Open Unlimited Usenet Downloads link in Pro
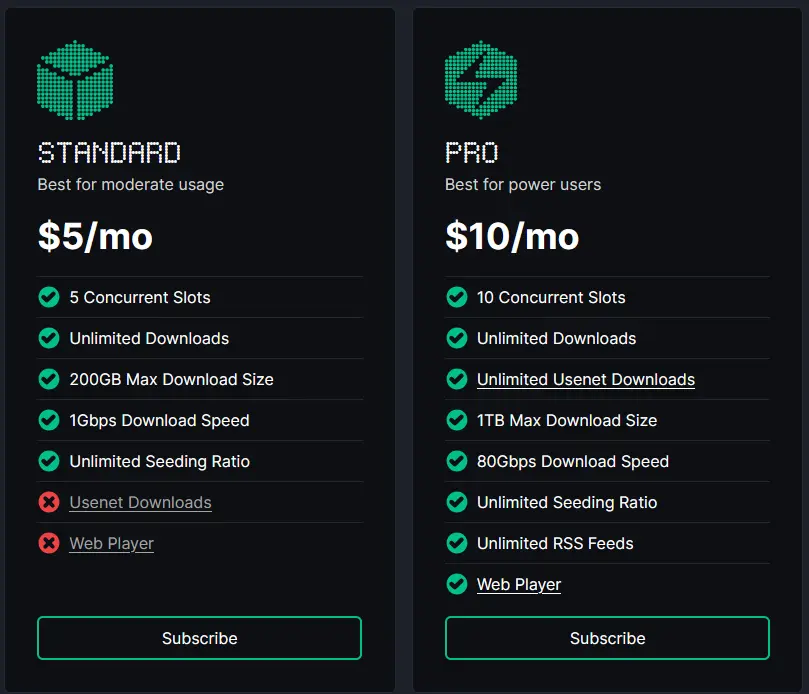This screenshot has height=694, width=809. click(586, 379)
